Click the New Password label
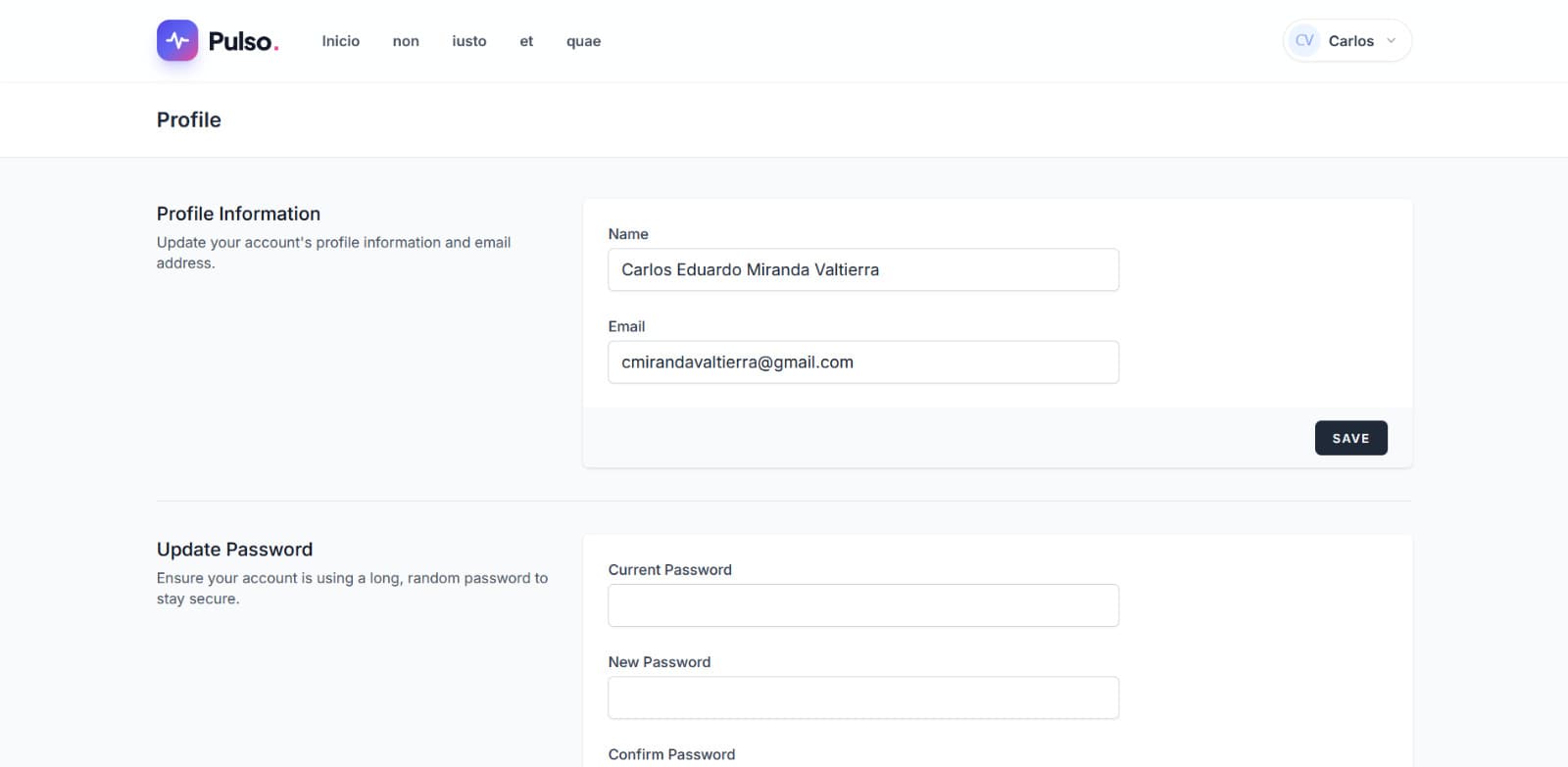The width and height of the screenshot is (1568, 767). 659,662
